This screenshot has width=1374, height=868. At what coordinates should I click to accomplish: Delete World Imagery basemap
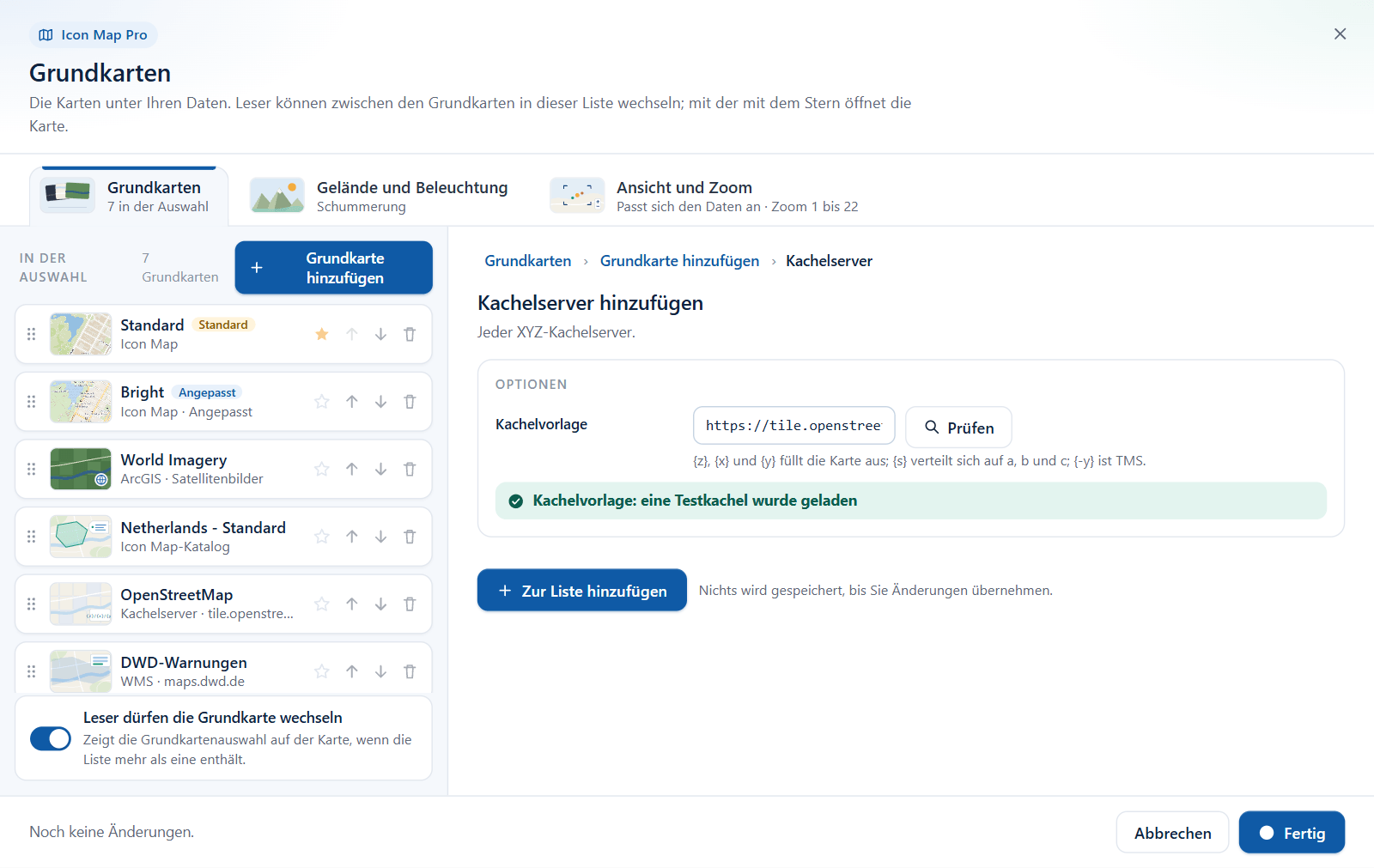pos(410,469)
